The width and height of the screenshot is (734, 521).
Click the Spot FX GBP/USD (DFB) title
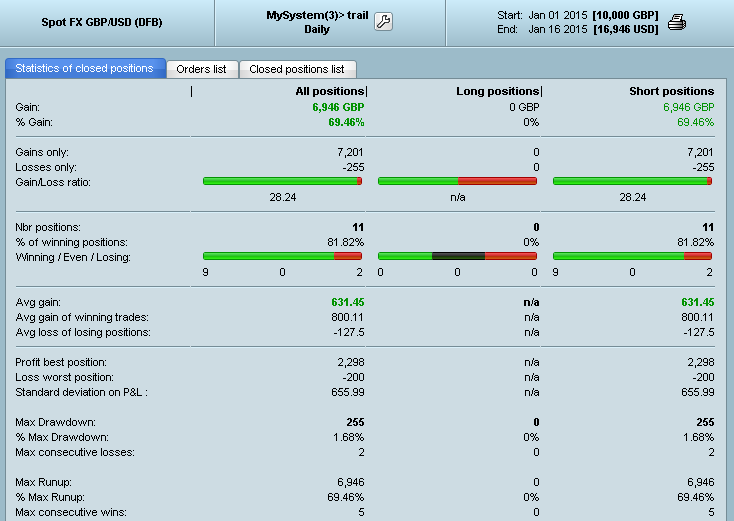(x=102, y=22)
